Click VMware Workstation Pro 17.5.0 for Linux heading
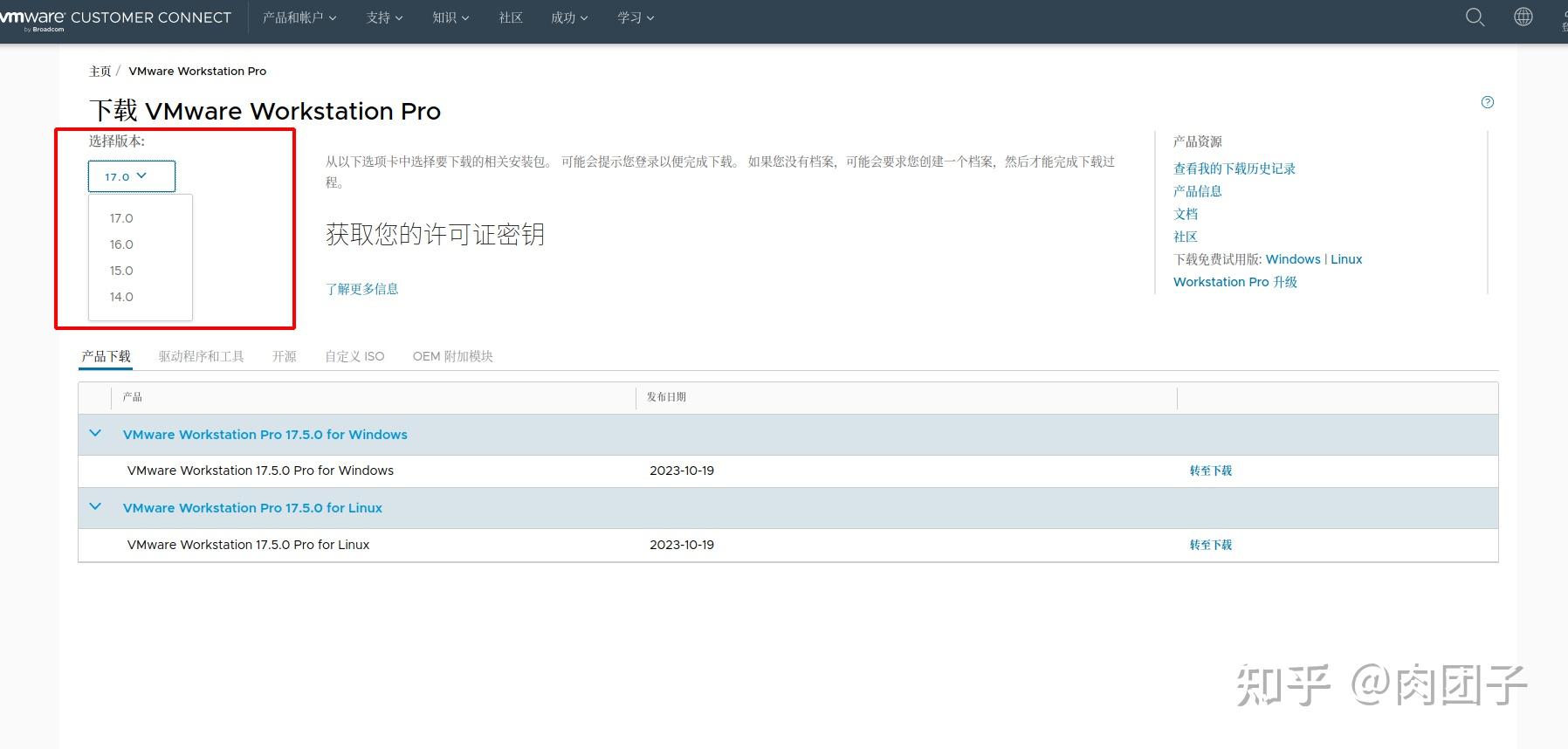Viewport: 1568px width, 749px height. 252,508
